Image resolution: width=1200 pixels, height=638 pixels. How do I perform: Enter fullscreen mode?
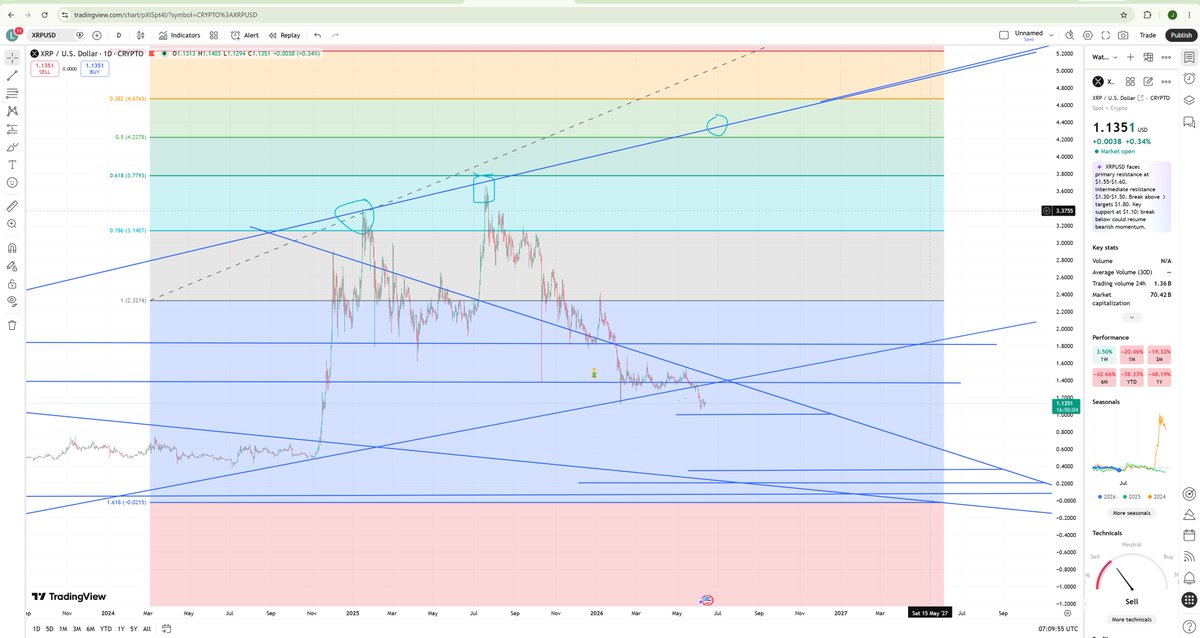[1107, 35]
